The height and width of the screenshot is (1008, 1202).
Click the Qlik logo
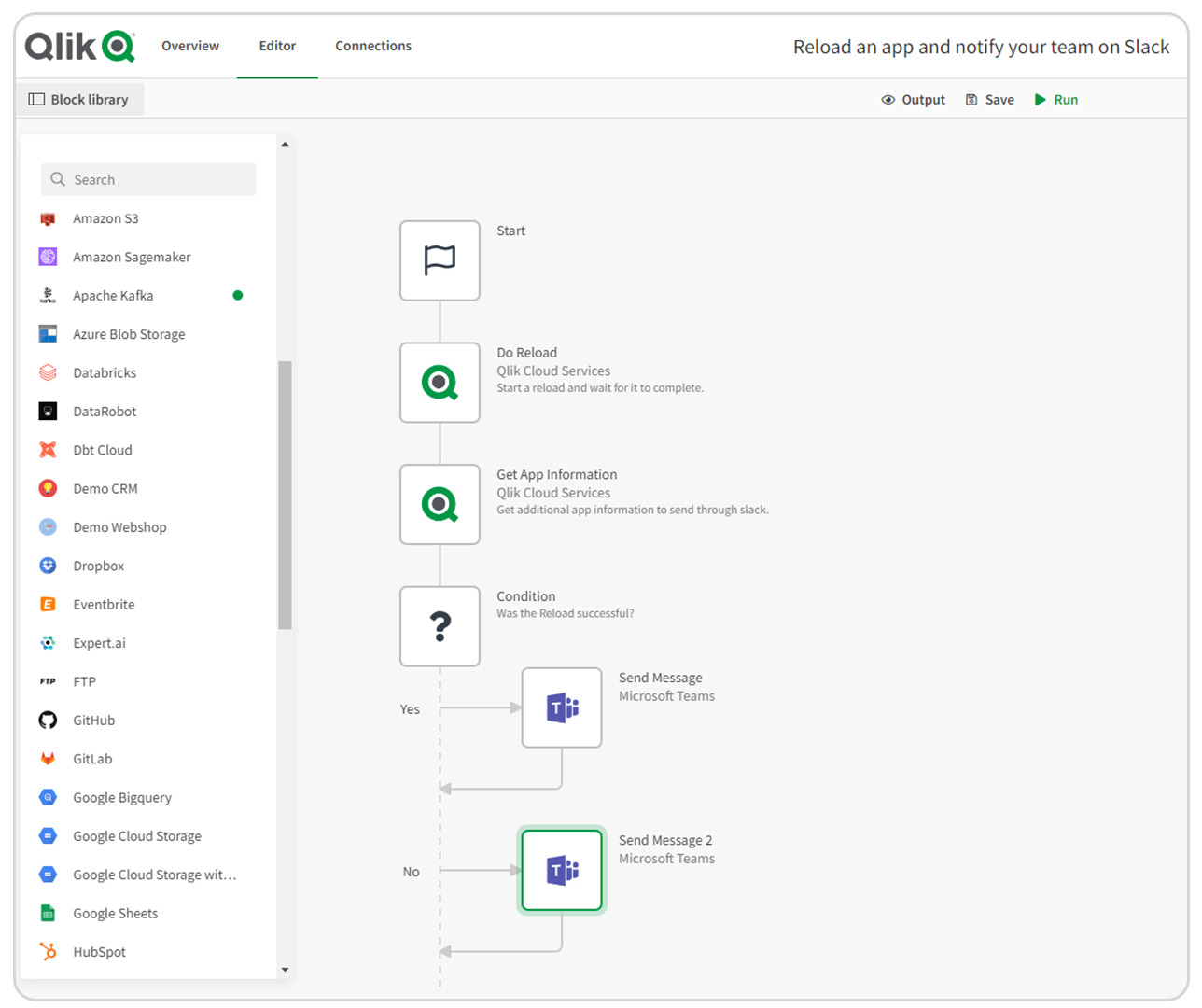80,46
